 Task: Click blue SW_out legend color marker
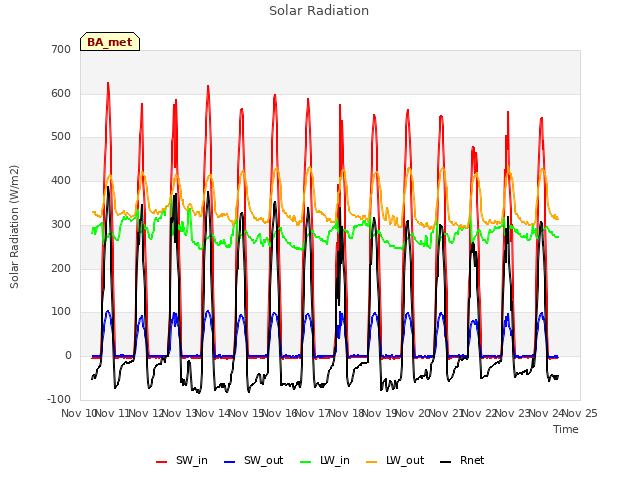coord(230,462)
